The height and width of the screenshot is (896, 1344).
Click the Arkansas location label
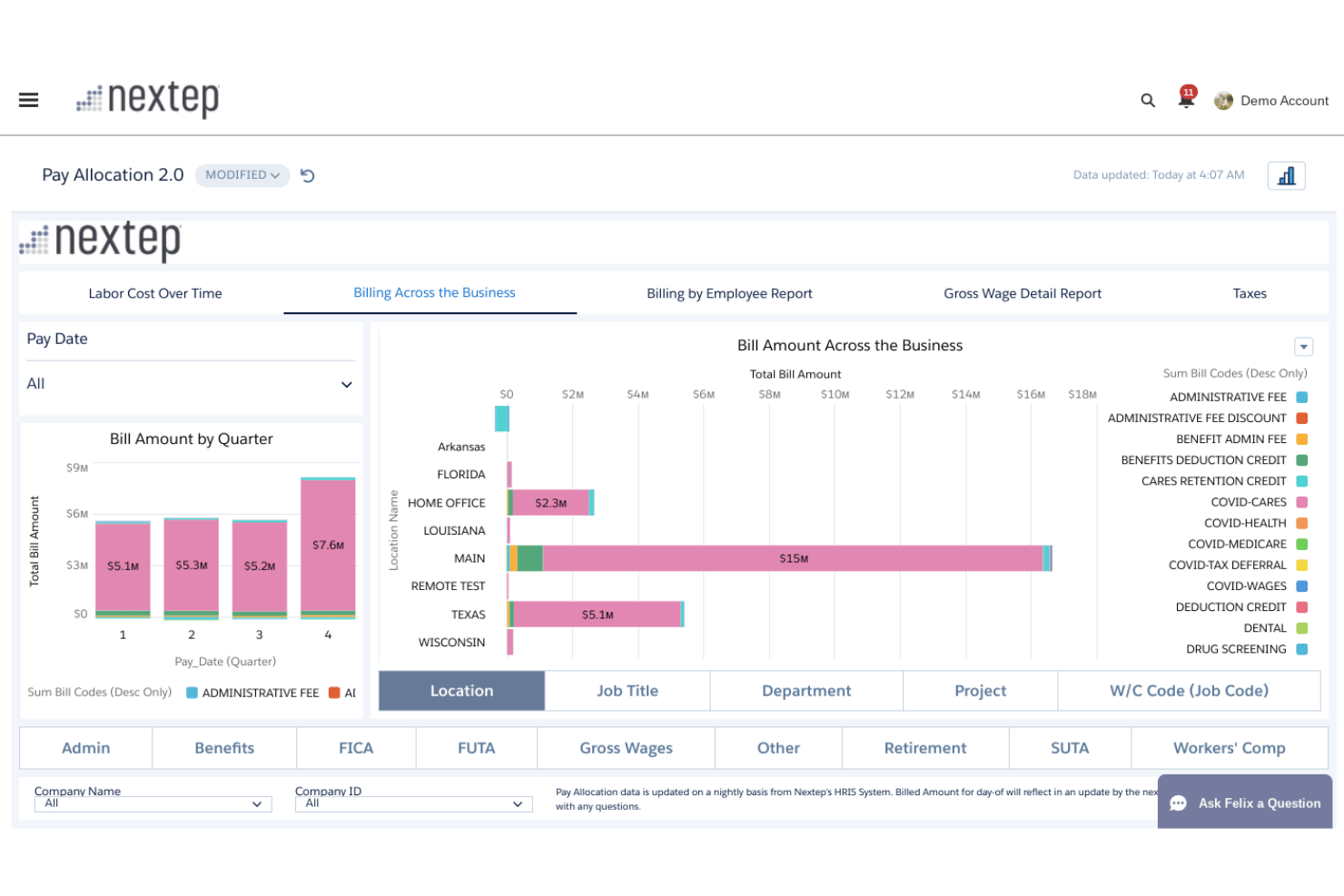pos(461,447)
